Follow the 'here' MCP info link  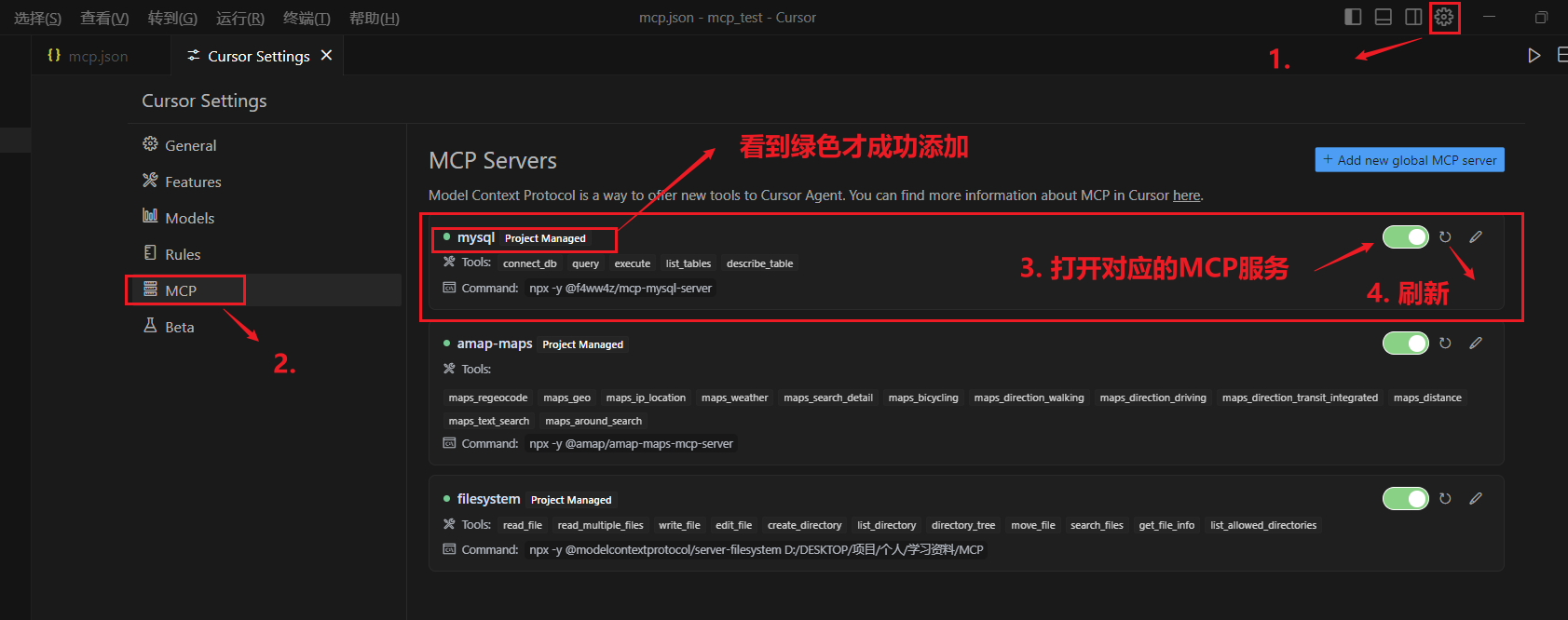[1186, 195]
